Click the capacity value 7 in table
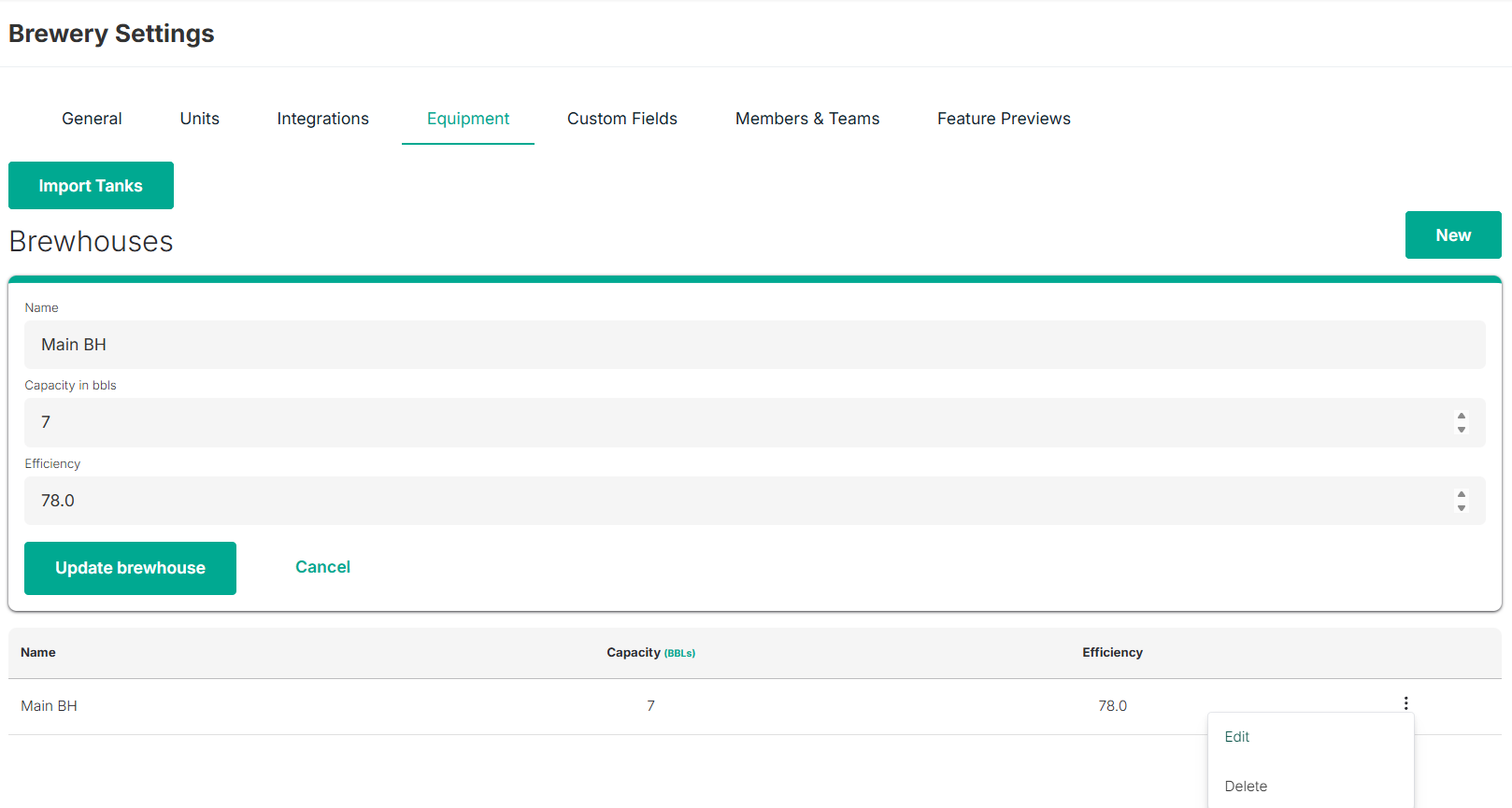The height and width of the screenshot is (808, 1512). [x=650, y=706]
